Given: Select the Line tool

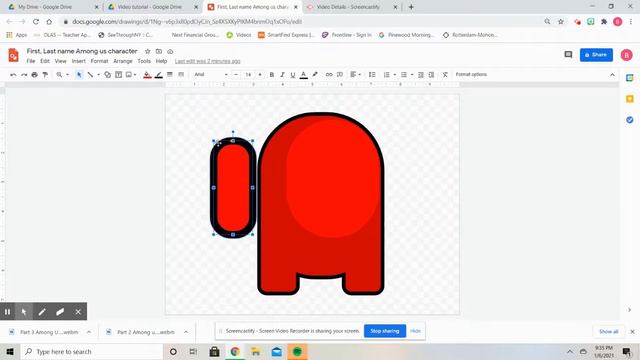Looking at the screenshot, I should click(90, 75).
